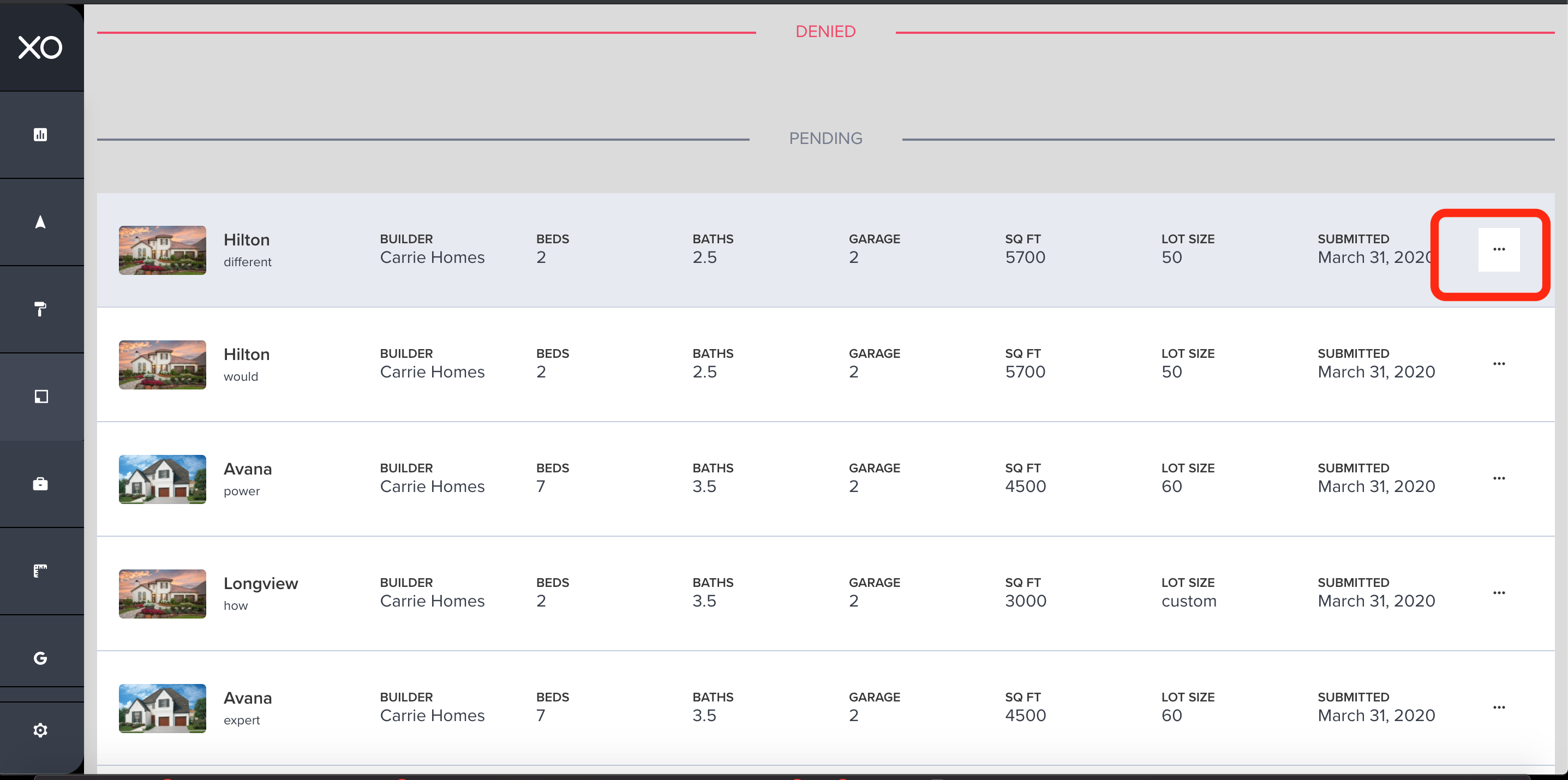Open three-dot menu for Longview how row
The height and width of the screenshot is (780, 1568).
coord(1499,592)
